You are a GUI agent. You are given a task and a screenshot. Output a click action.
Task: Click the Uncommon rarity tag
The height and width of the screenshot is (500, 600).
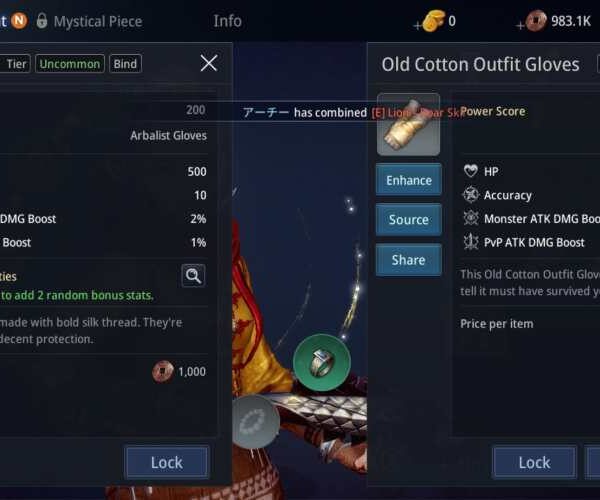point(70,64)
